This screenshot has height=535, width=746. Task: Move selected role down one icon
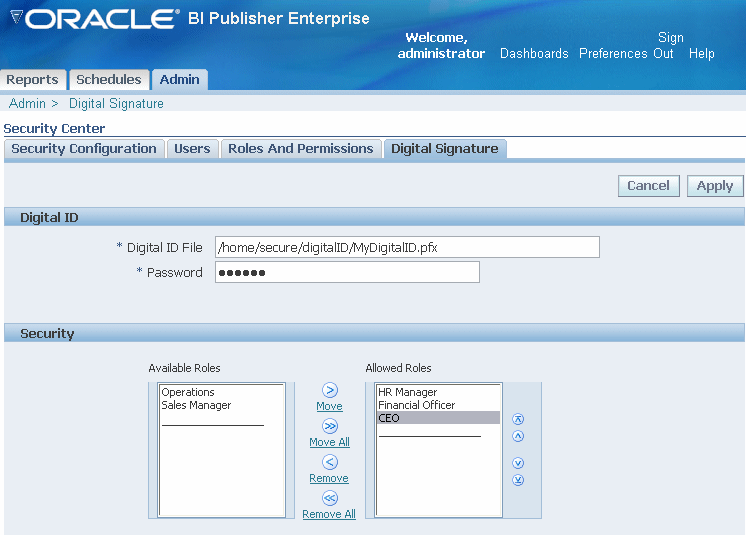point(518,463)
